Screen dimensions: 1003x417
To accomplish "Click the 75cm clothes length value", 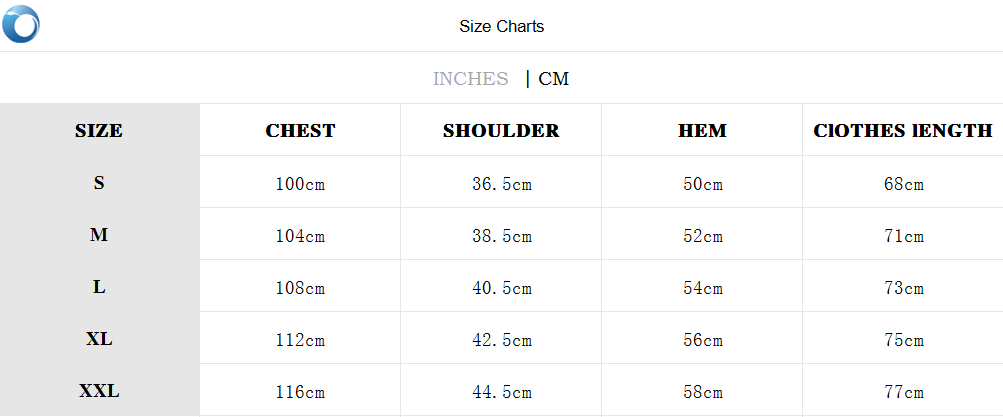I will [902, 340].
